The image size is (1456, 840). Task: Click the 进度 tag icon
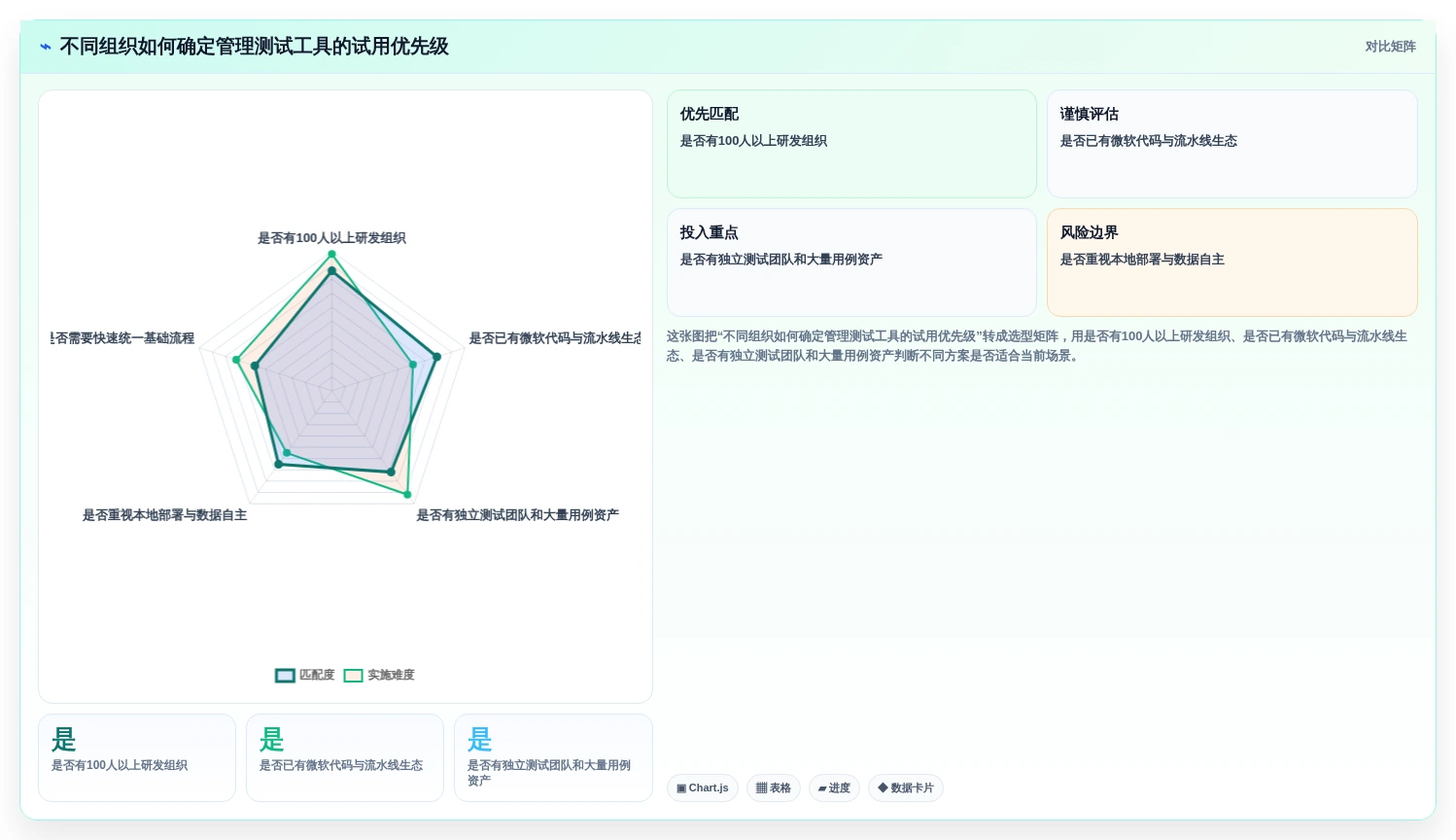822,788
